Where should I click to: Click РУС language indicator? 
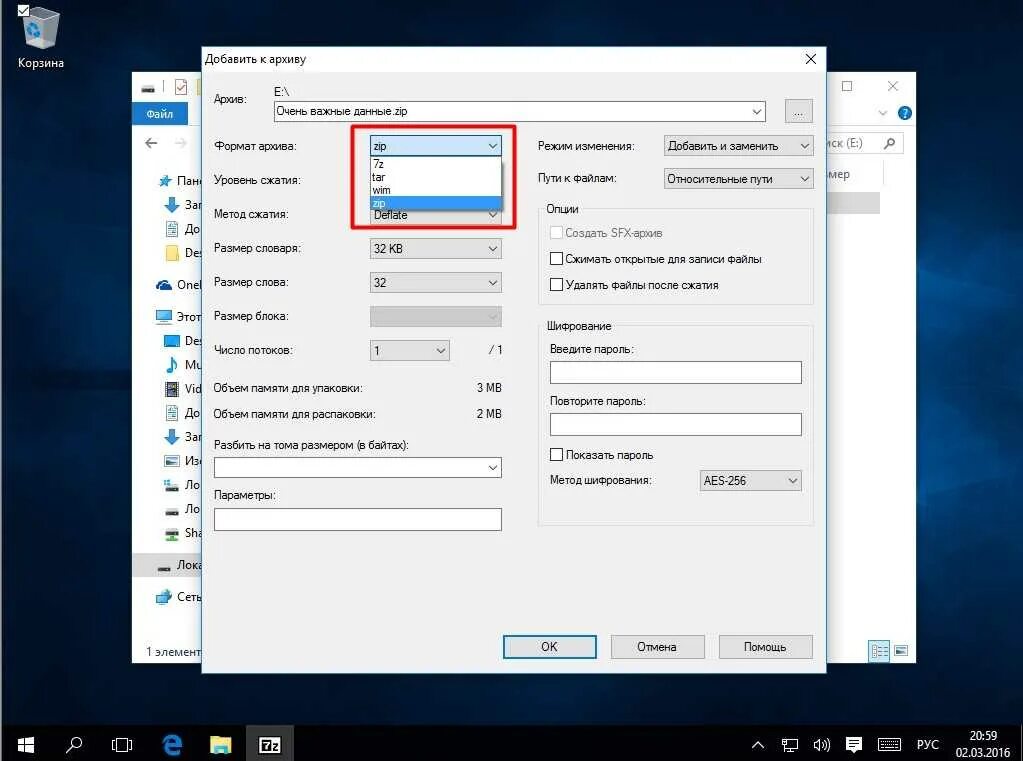[928, 744]
